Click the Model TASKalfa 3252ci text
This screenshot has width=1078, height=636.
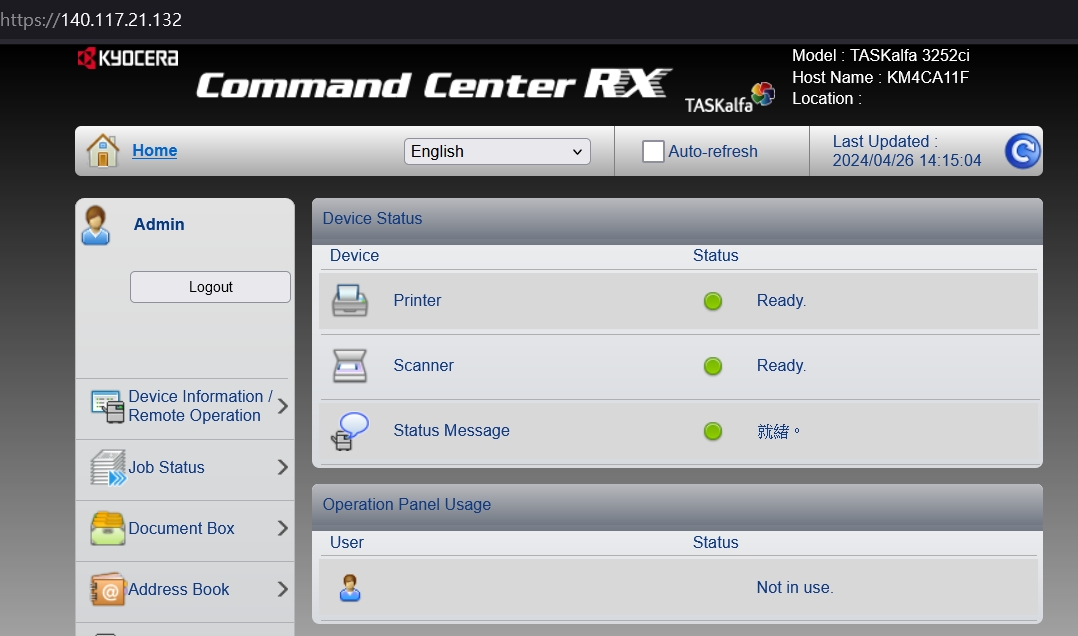pyautogui.click(x=881, y=55)
